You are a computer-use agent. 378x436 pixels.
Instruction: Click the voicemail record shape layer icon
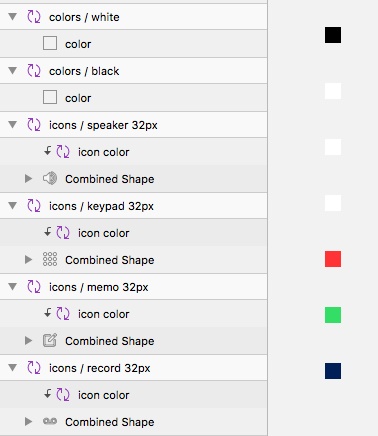coord(50,421)
